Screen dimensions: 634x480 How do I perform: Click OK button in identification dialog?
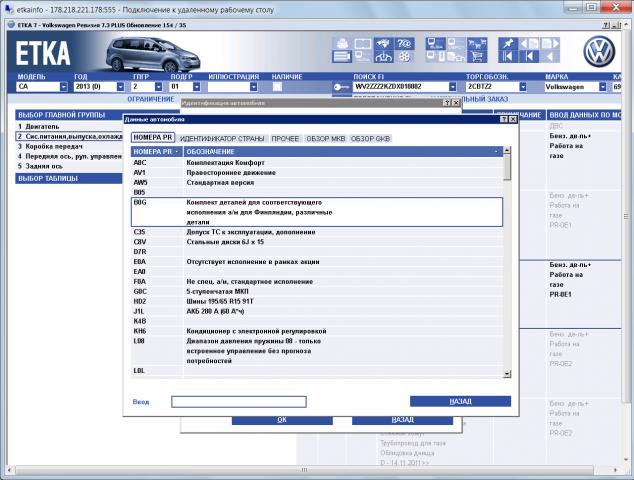click(282, 420)
